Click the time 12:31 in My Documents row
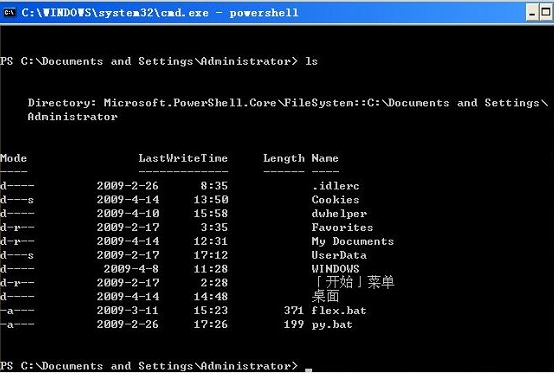 click(211, 241)
